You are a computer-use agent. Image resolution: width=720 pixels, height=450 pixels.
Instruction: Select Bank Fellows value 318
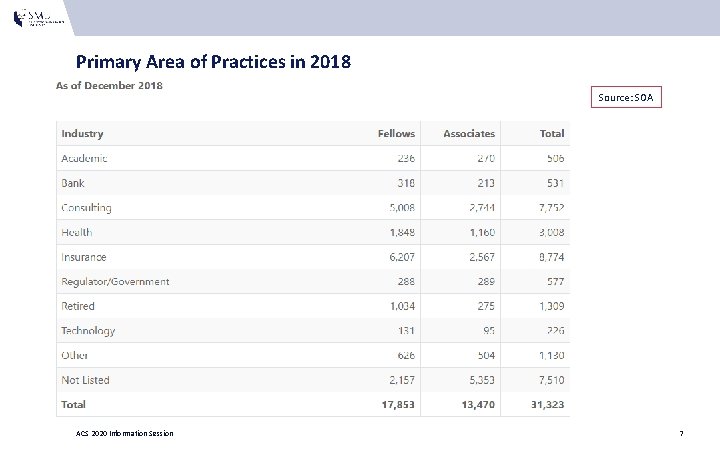[406, 183]
